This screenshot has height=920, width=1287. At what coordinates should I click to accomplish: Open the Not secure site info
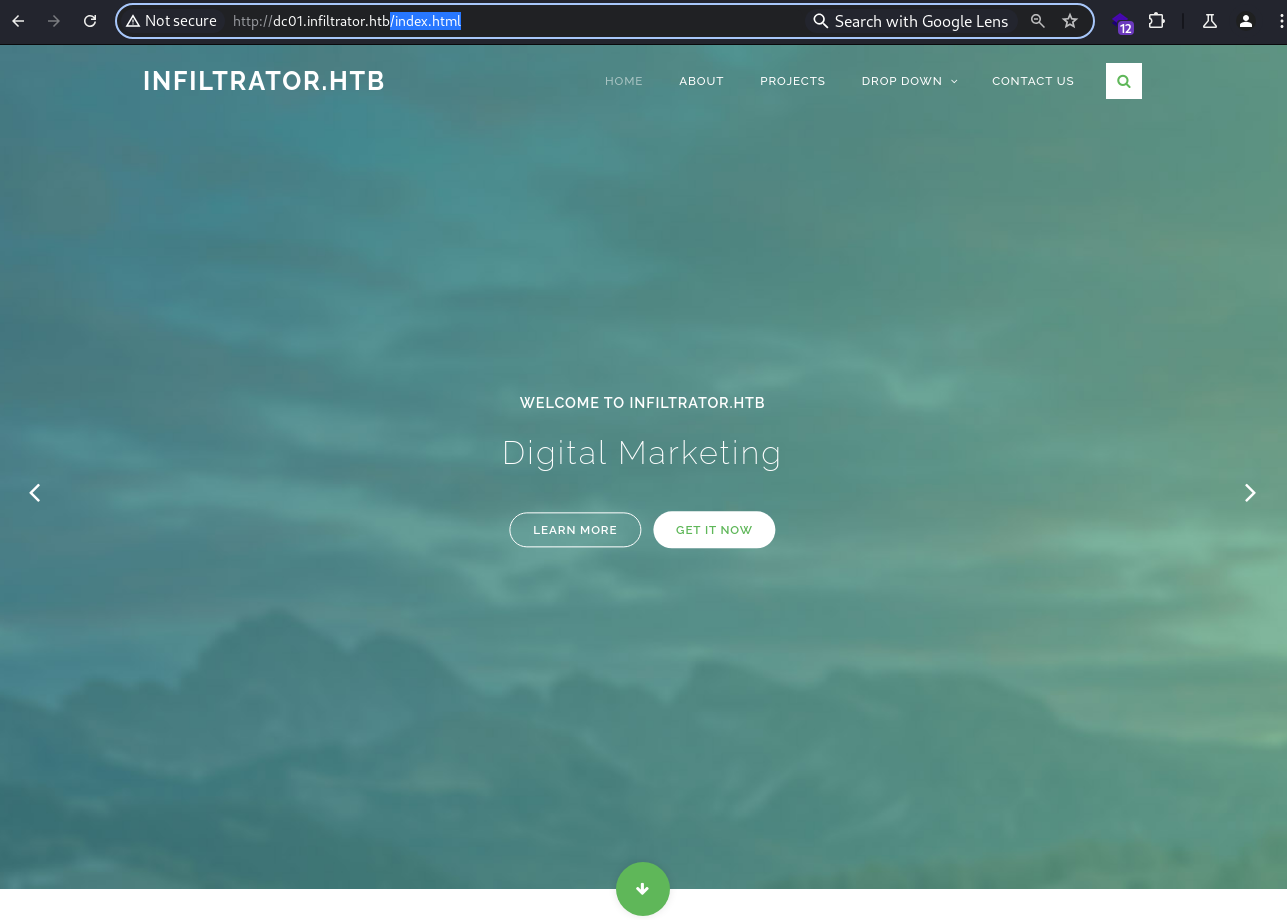pos(171,21)
